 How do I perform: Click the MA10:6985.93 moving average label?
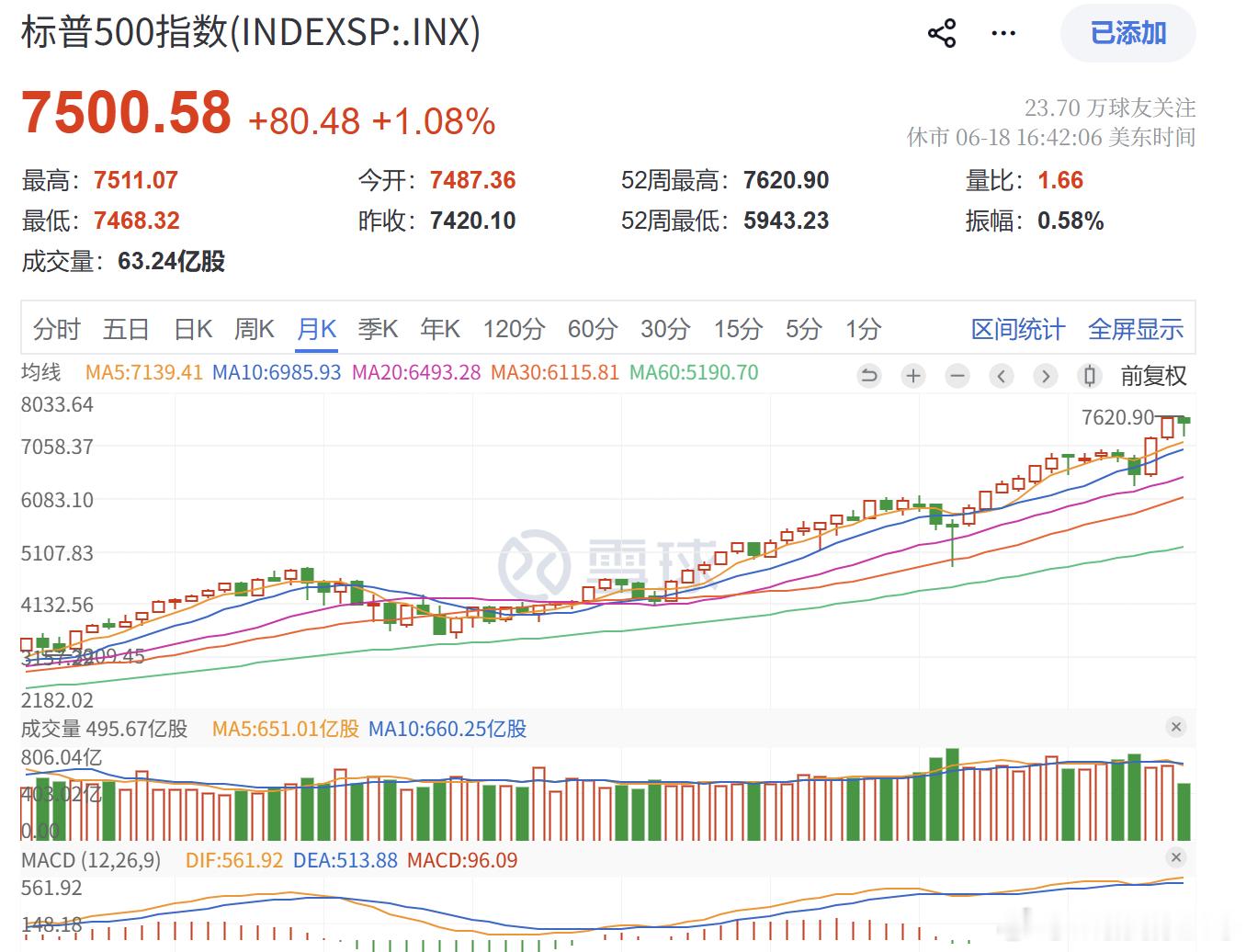[277, 373]
